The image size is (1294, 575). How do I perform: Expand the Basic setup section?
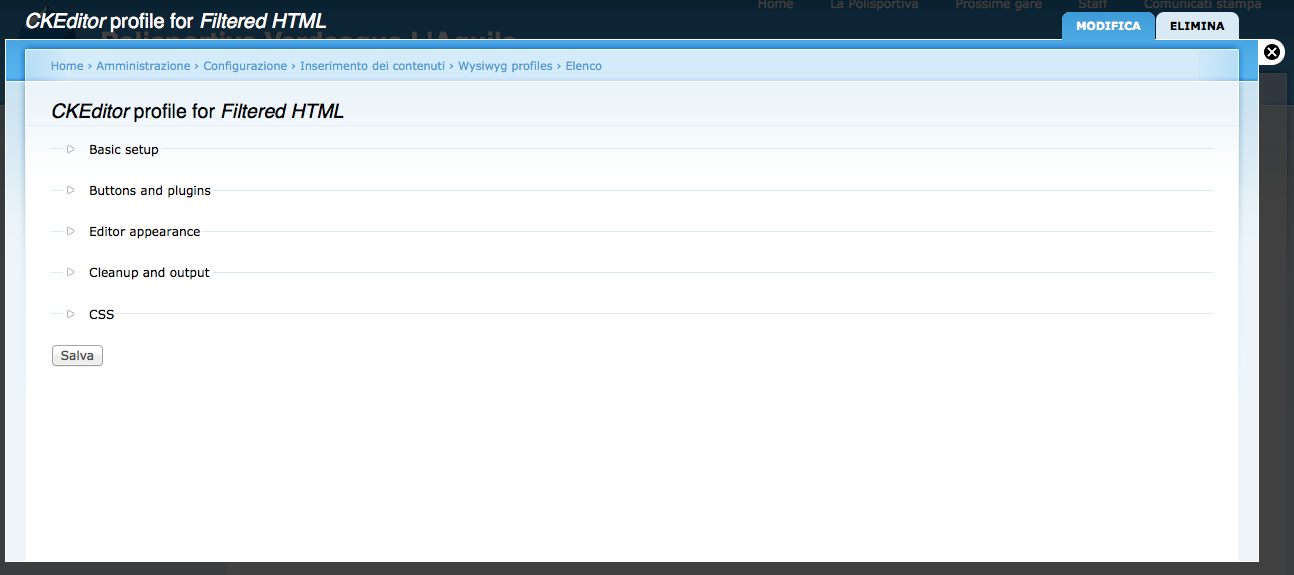coord(123,150)
